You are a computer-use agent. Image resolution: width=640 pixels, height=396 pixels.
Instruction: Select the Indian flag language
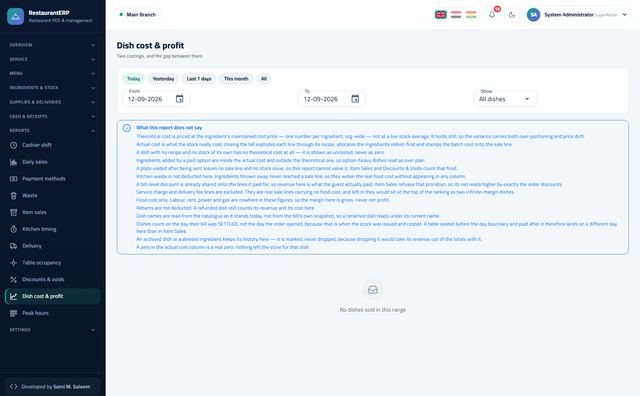coord(471,15)
